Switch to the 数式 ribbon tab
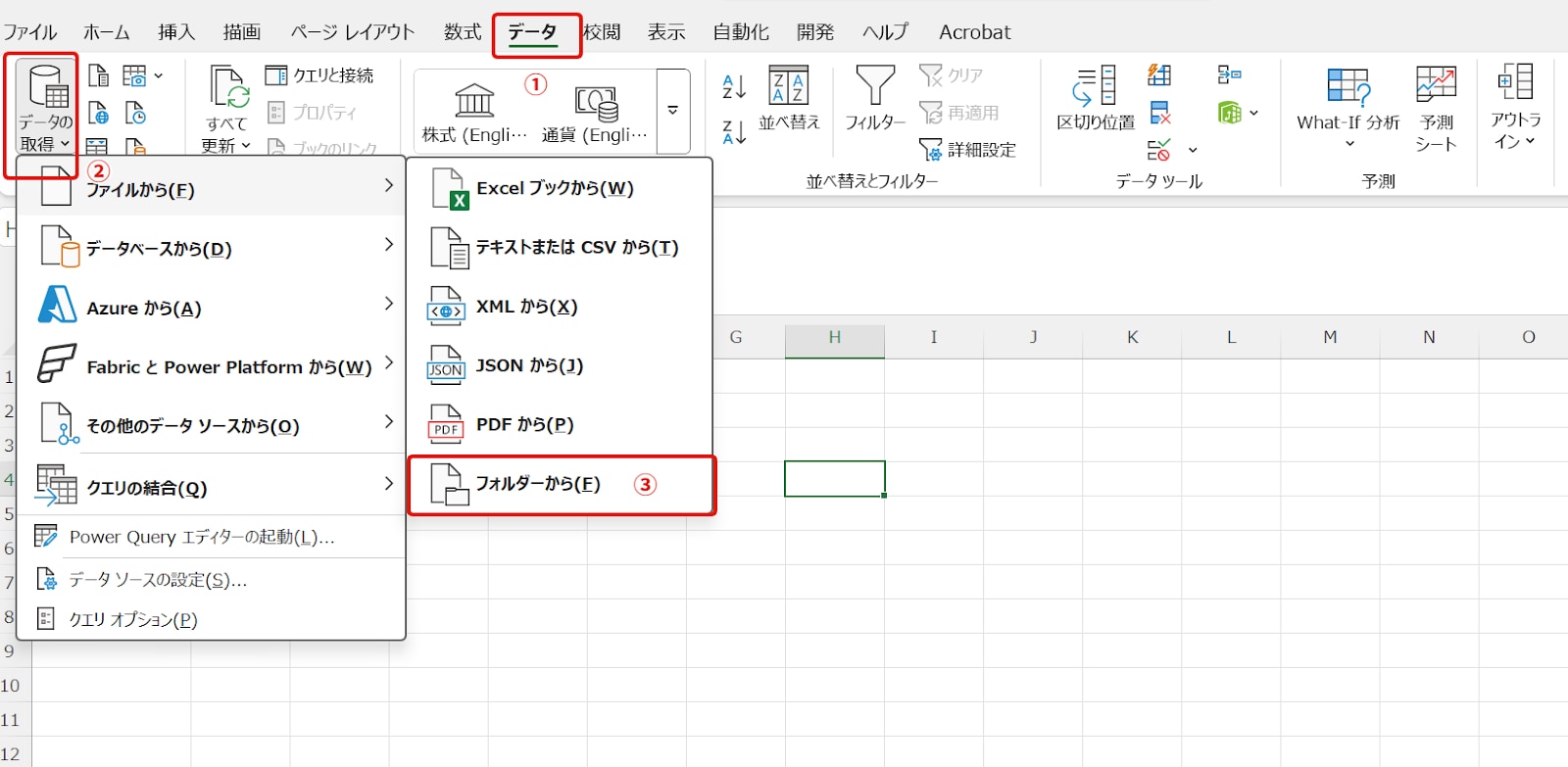The width and height of the screenshot is (1568, 767). click(463, 32)
